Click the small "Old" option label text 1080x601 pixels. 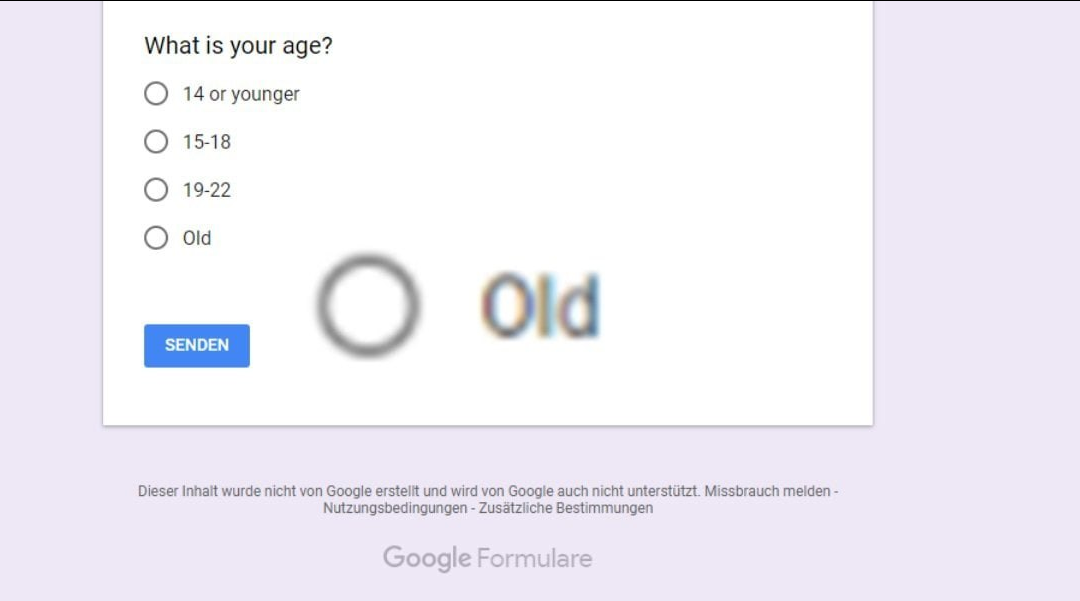197,238
